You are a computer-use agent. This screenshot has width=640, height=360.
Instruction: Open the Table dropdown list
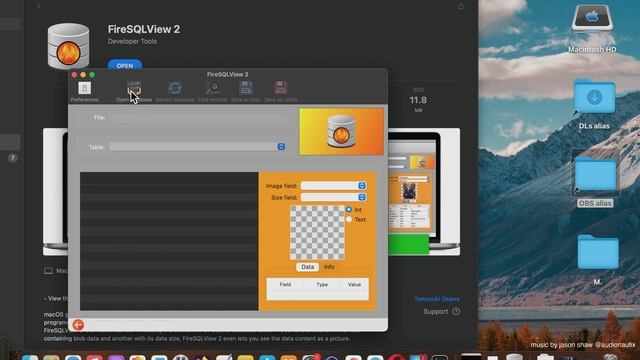click(x=197, y=147)
